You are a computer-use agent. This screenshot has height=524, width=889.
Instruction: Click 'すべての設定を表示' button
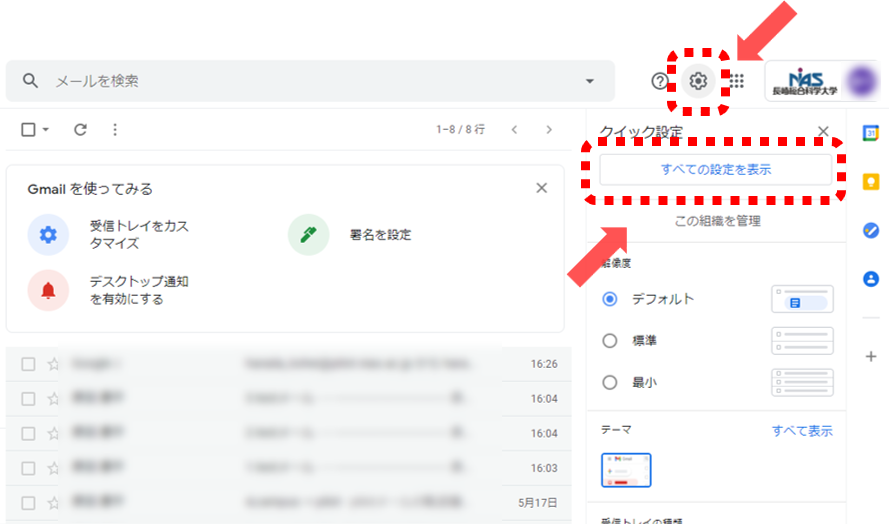(716, 170)
